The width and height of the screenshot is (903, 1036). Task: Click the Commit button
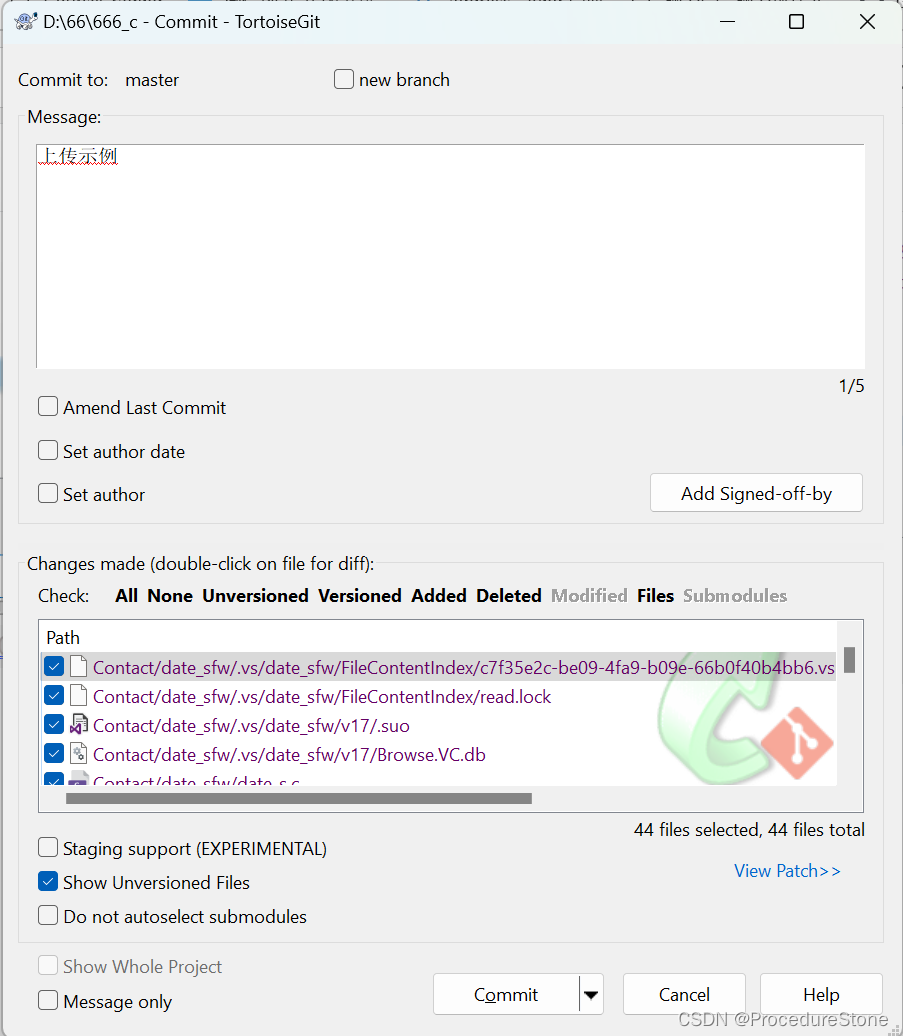click(506, 994)
